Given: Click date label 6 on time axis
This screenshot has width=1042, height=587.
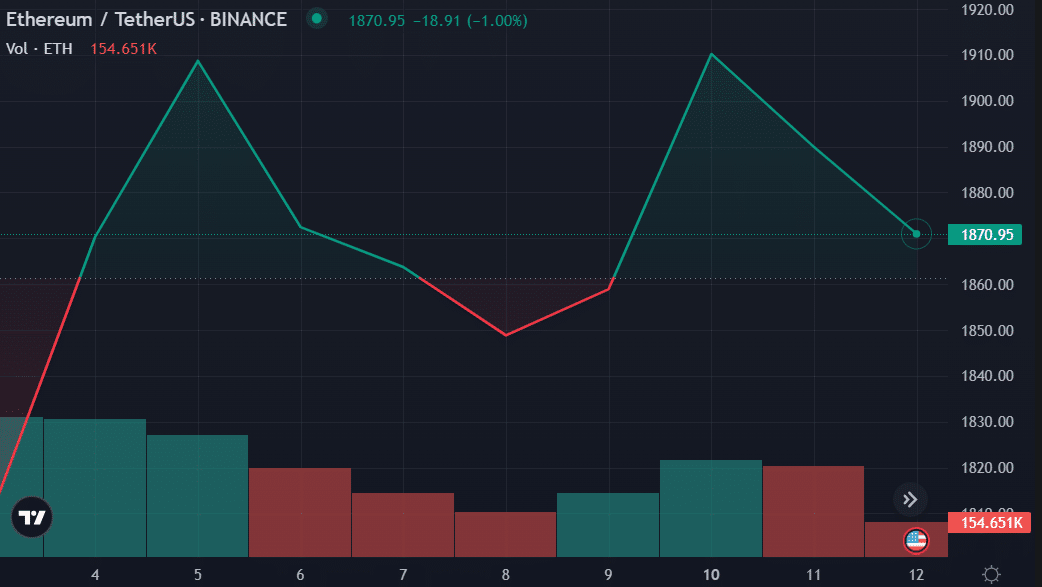Looking at the screenshot, I should point(300,575).
